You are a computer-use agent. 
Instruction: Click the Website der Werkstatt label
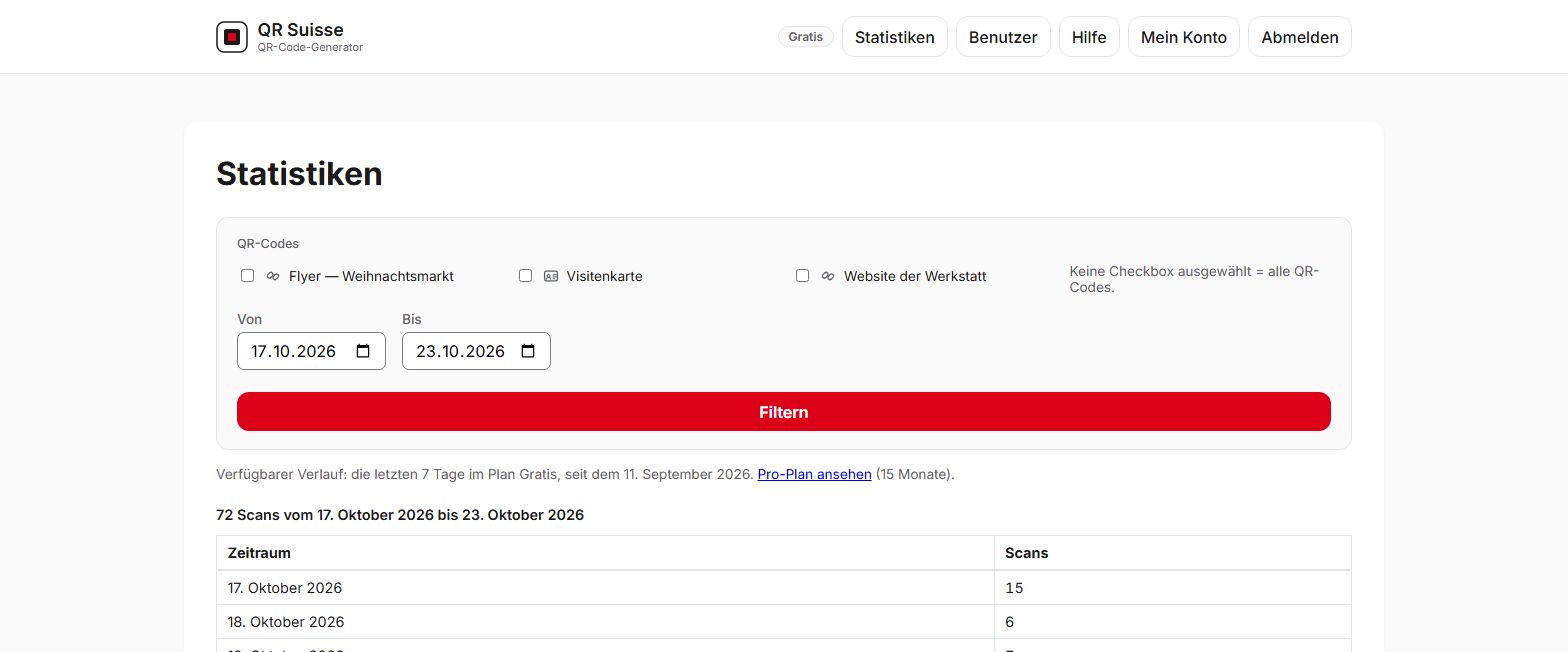(x=915, y=276)
